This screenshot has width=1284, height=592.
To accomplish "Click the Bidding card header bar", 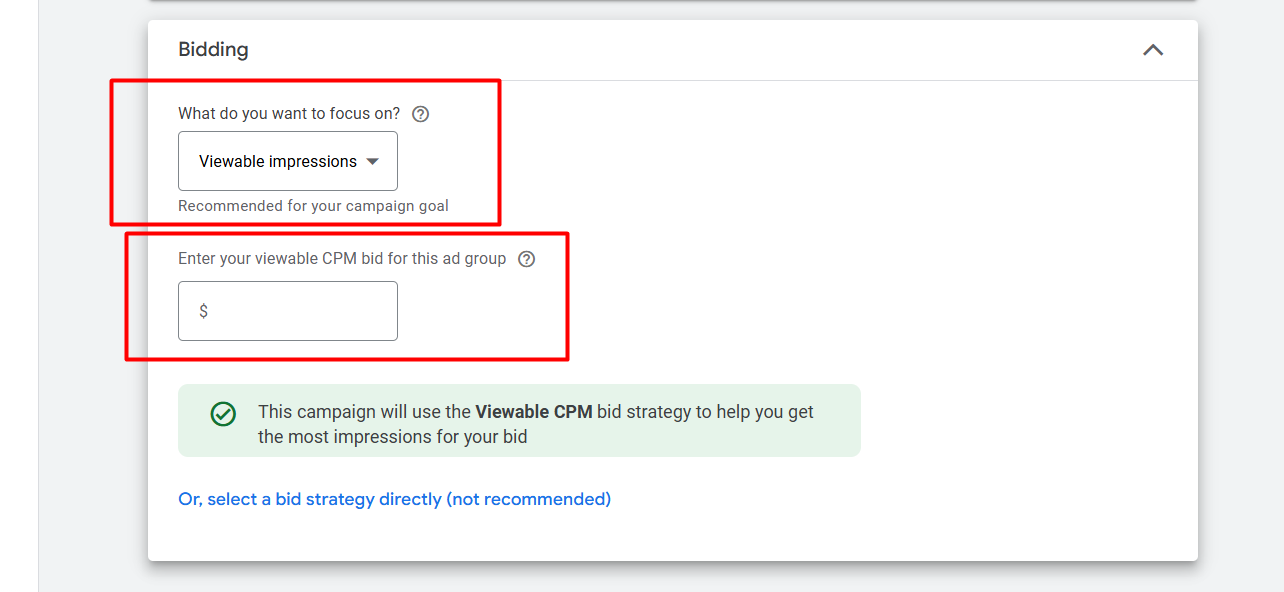I will (x=673, y=50).
